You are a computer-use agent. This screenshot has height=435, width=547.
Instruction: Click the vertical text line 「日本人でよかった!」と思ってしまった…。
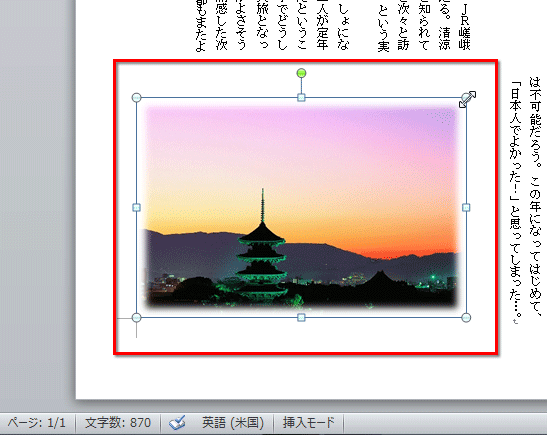point(516,200)
